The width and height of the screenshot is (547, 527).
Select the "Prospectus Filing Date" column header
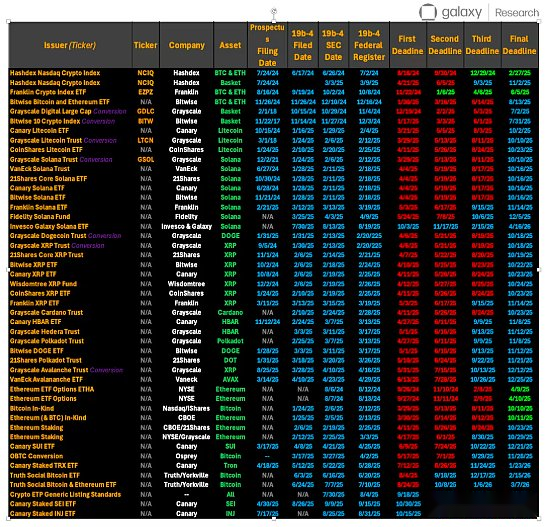267,45
